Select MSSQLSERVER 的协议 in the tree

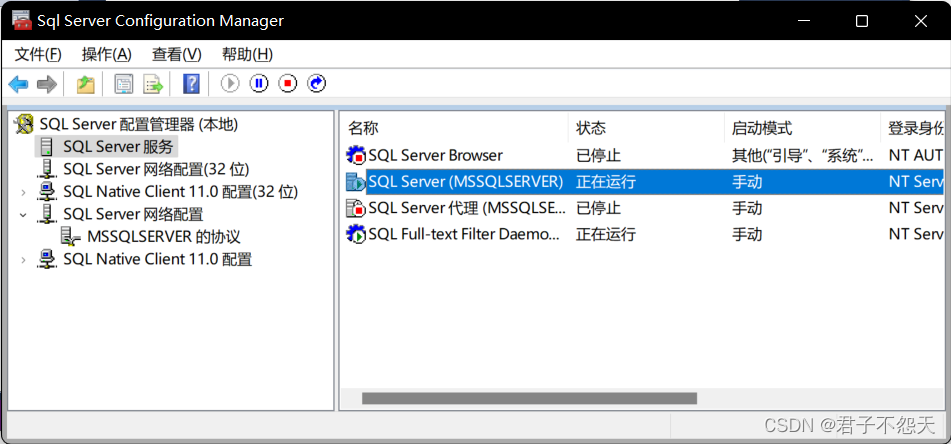click(x=164, y=237)
